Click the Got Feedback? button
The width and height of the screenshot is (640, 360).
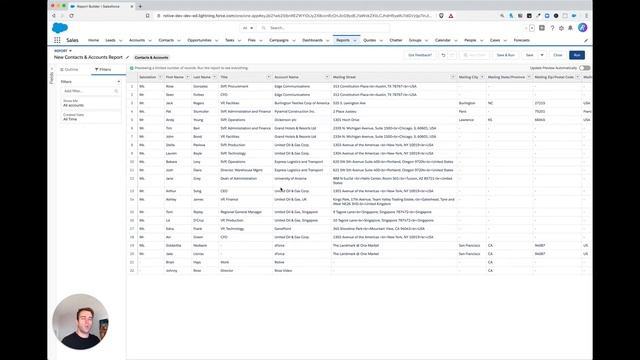[x=420, y=55]
